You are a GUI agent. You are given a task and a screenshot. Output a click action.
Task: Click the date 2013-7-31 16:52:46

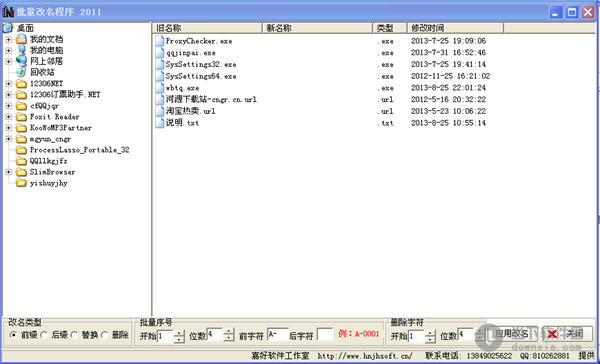(x=448, y=52)
